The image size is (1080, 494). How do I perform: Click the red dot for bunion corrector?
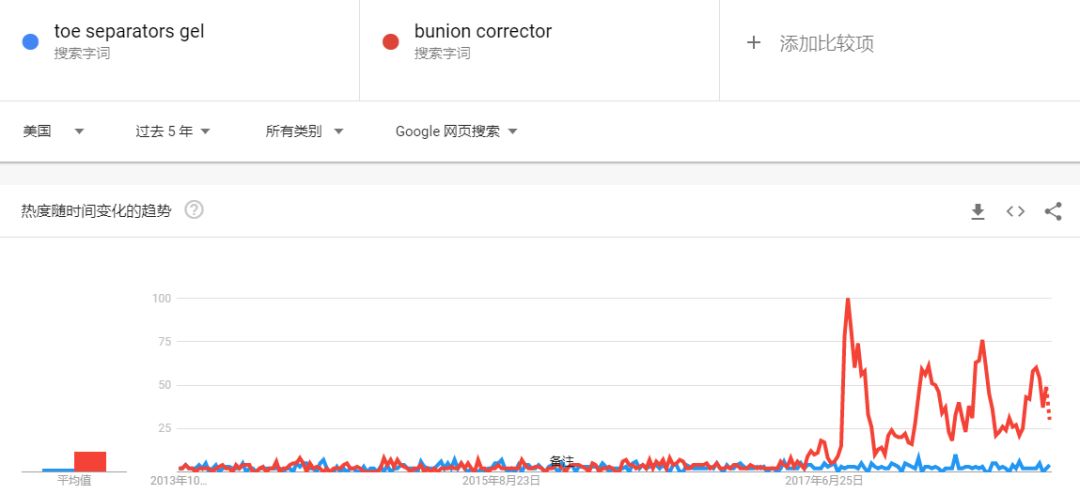(391, 42)
